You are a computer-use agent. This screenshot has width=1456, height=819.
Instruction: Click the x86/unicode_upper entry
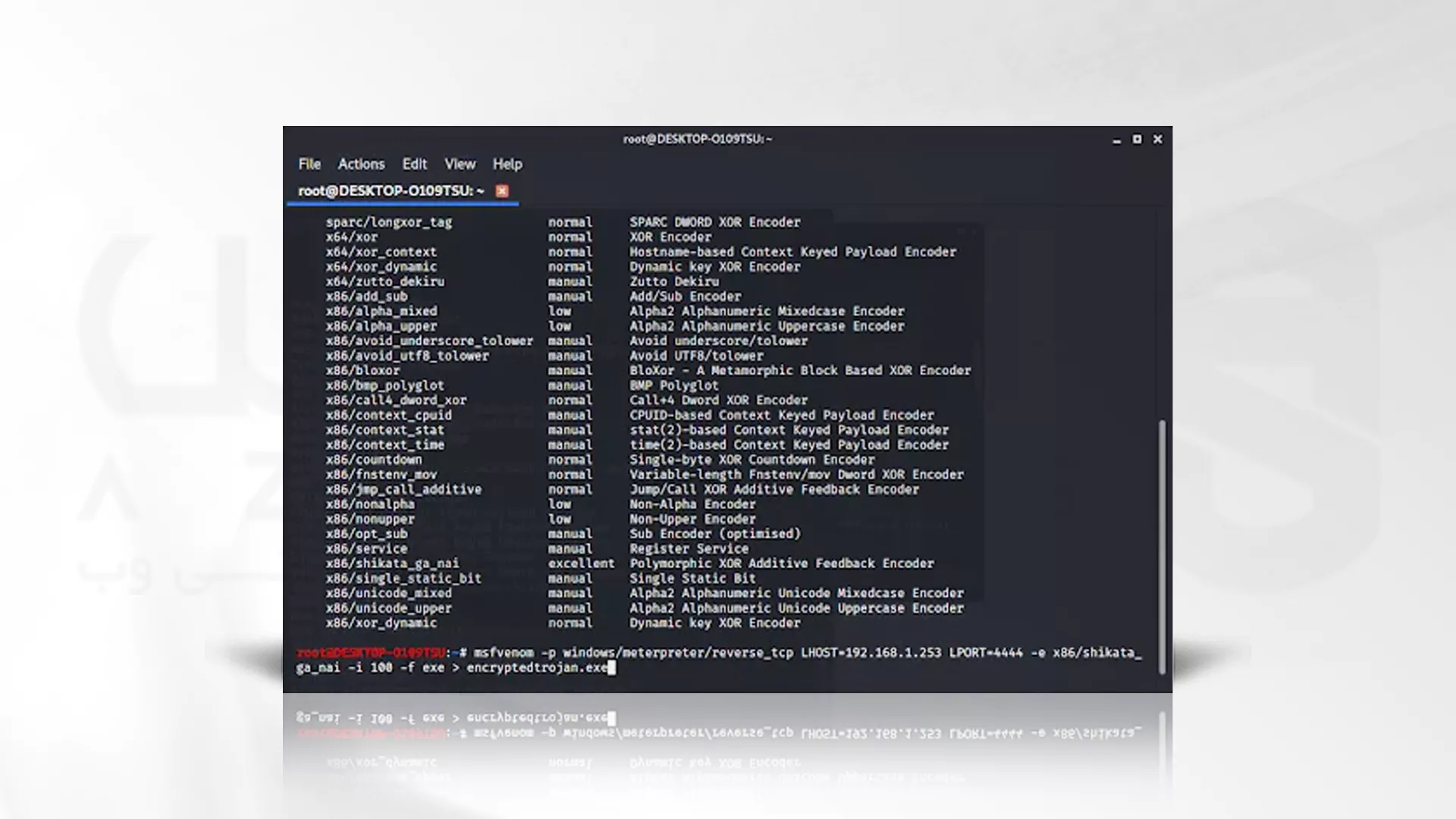pyautogui.click(x=389, y=608)
